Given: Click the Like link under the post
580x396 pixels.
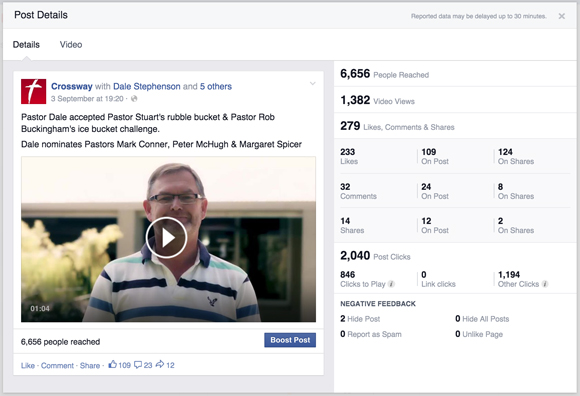Looking at the screenshot, I should [28, 366].
